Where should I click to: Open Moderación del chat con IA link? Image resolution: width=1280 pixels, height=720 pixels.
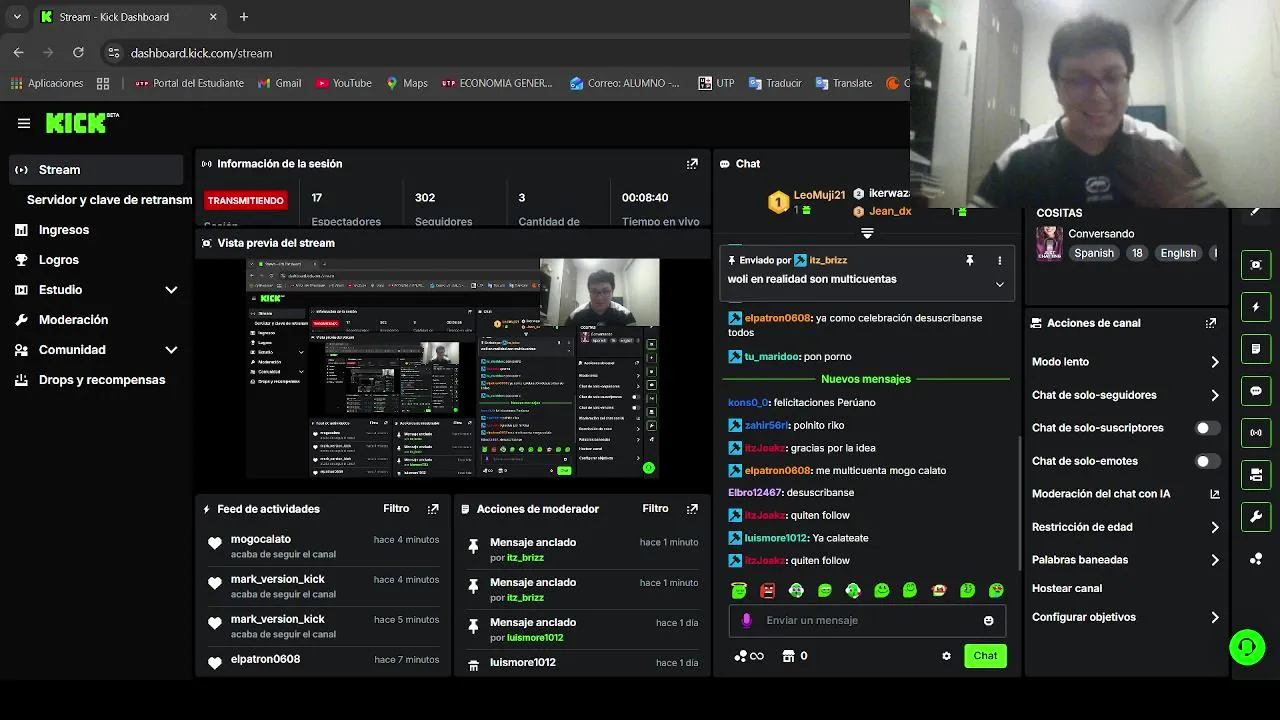[1125, 494]
